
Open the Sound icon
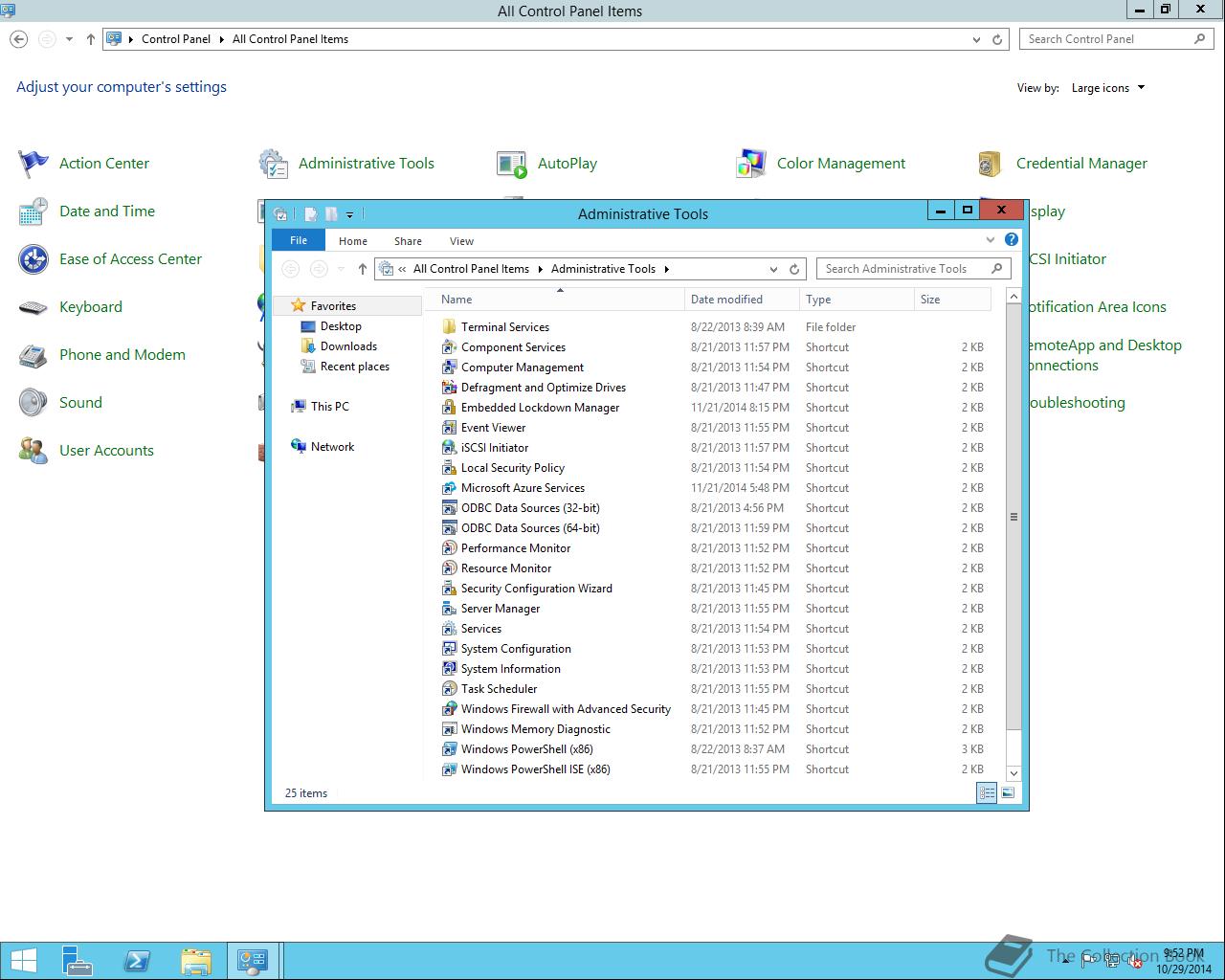tap(33, 403)
